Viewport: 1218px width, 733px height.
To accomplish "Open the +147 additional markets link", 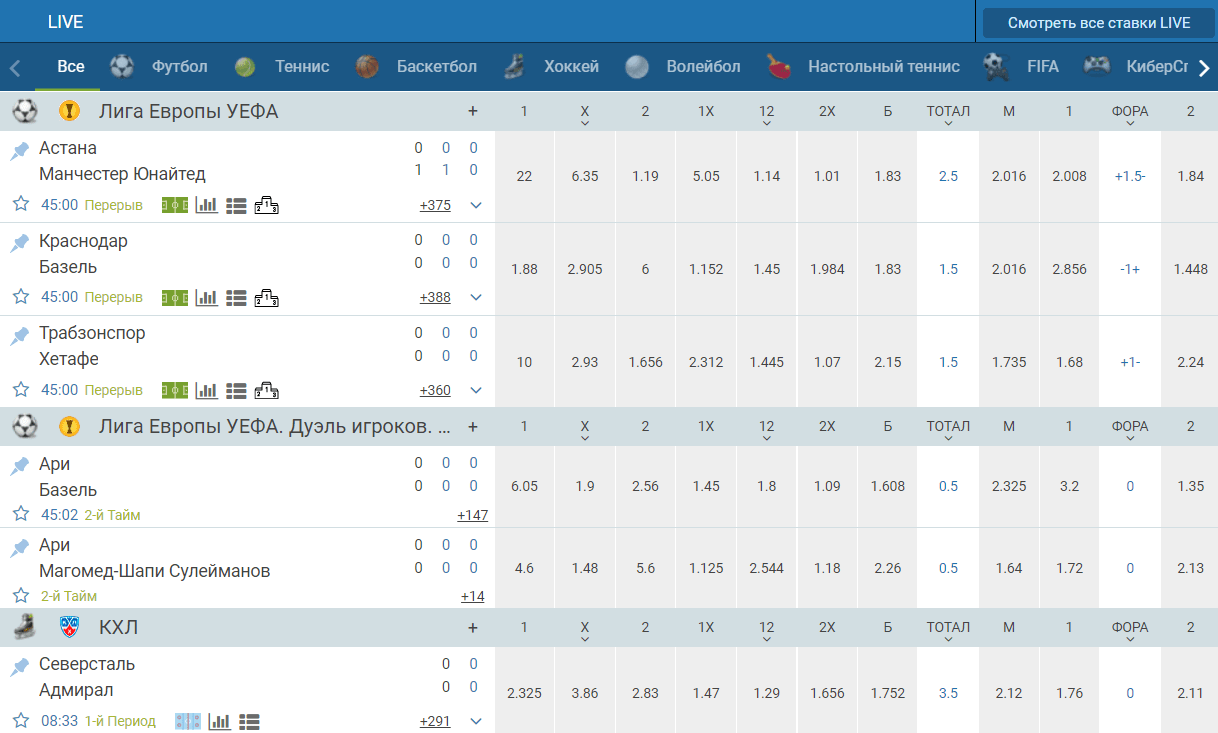I will [472, 515].
